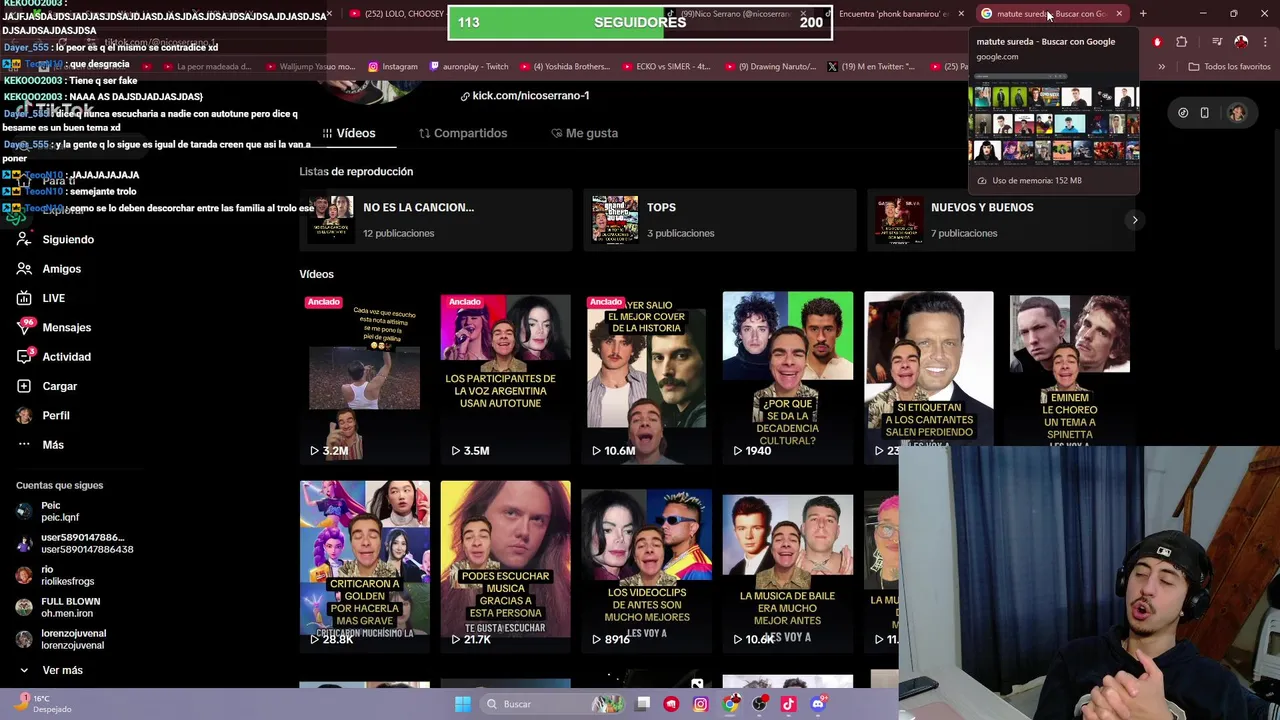Switch to the Vídeos profile tab
The width and height of the screenshot is (1280, 720).
tap(349, 133)
